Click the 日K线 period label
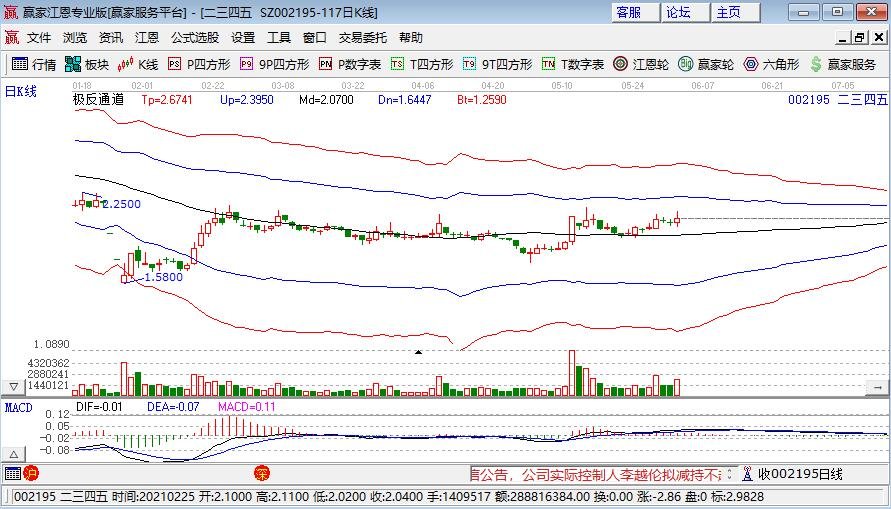This screenshot has height=509, width=891. pyautogui.click(x=21, y=91)
